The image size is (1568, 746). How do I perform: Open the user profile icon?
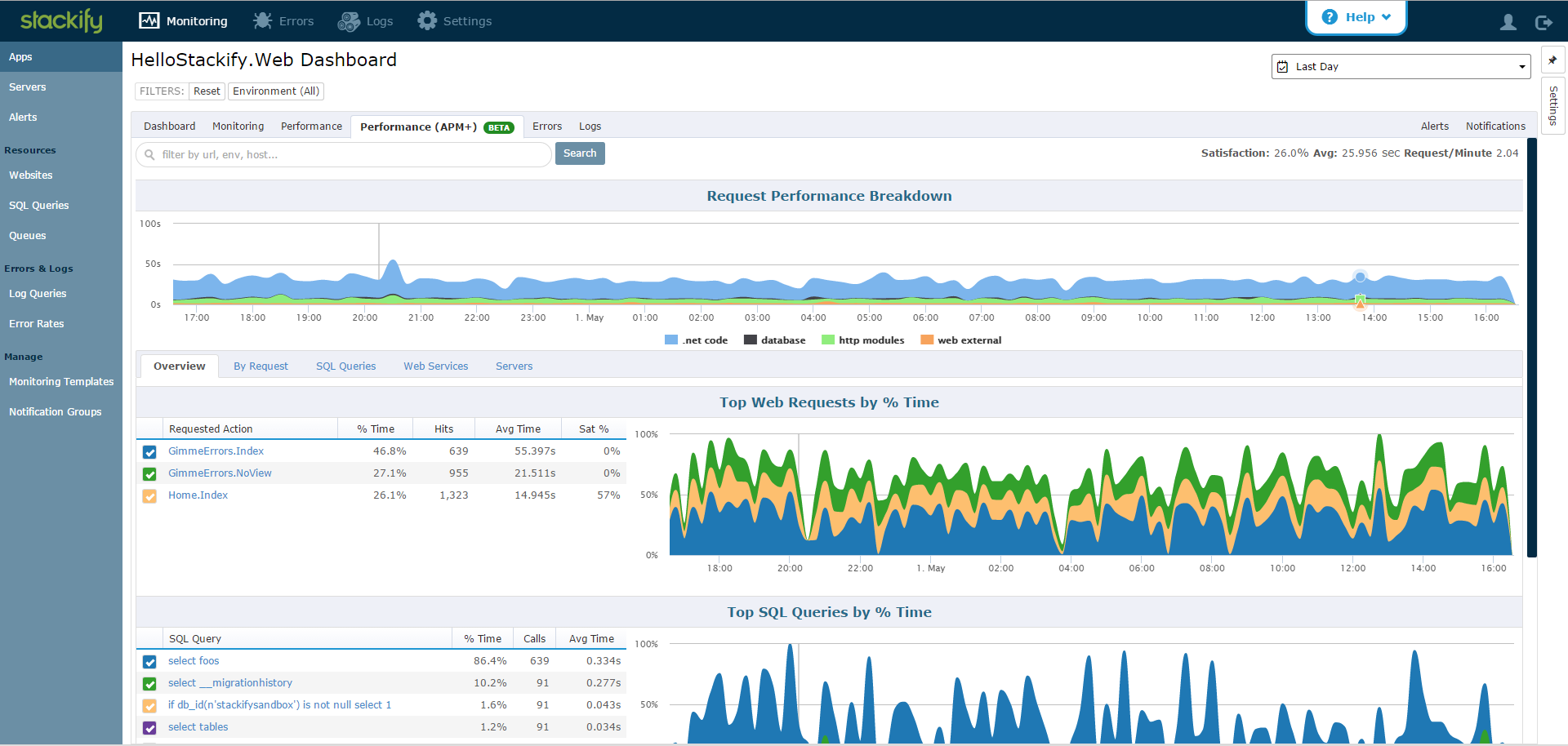click(1508, 22)
